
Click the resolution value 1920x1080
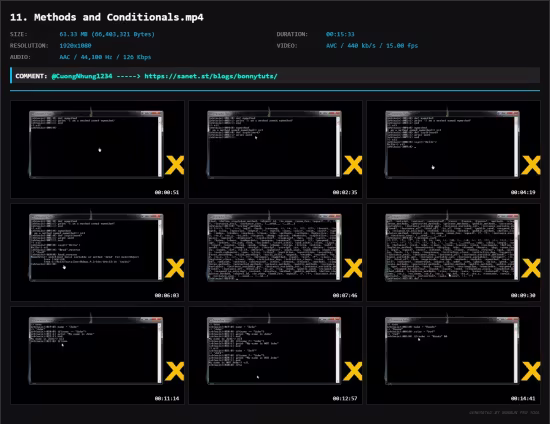[x=75, y=46]
